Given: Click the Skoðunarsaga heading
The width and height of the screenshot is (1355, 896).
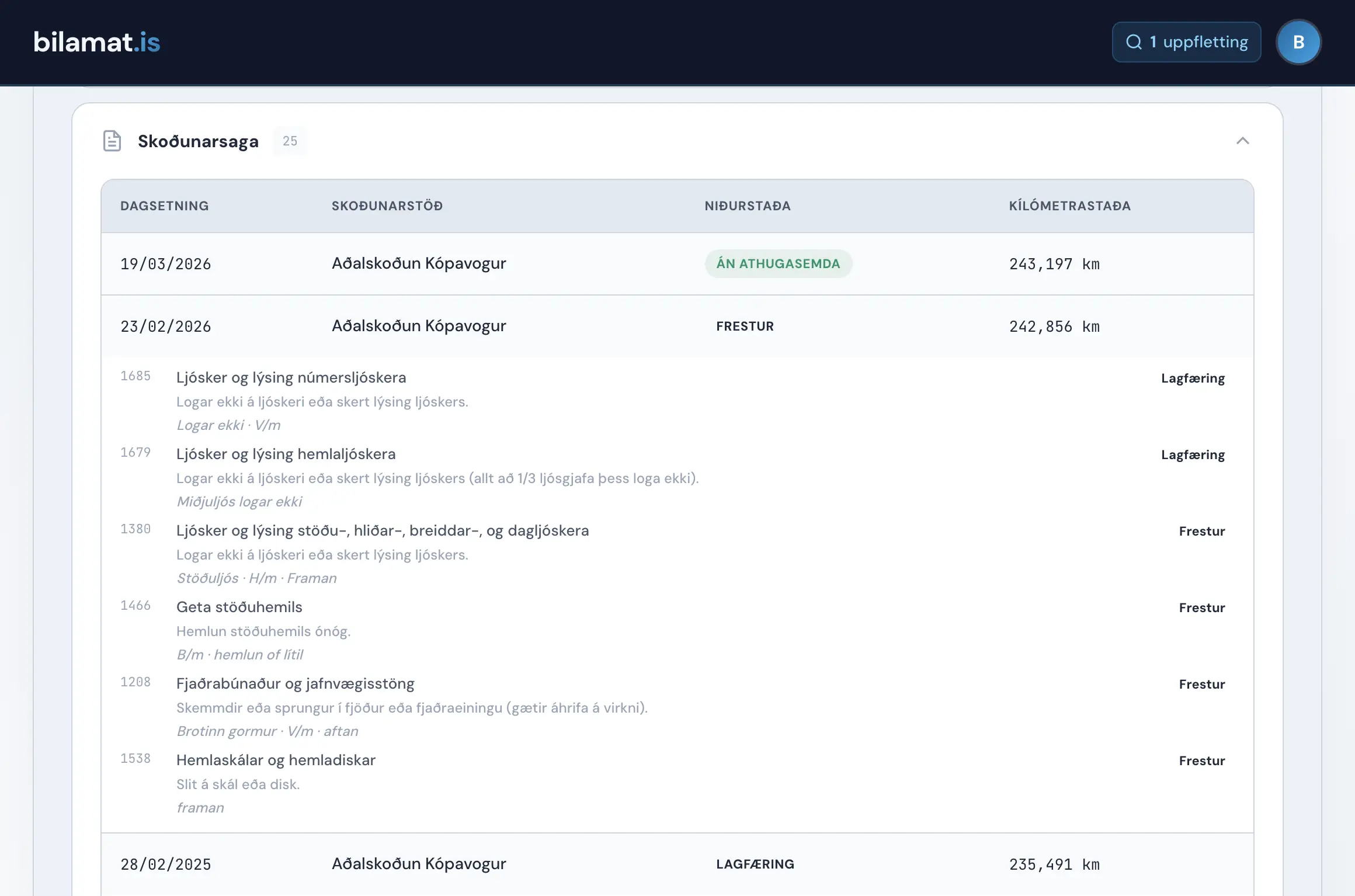Looking at the screenshot, I should (x=198, y=141).
